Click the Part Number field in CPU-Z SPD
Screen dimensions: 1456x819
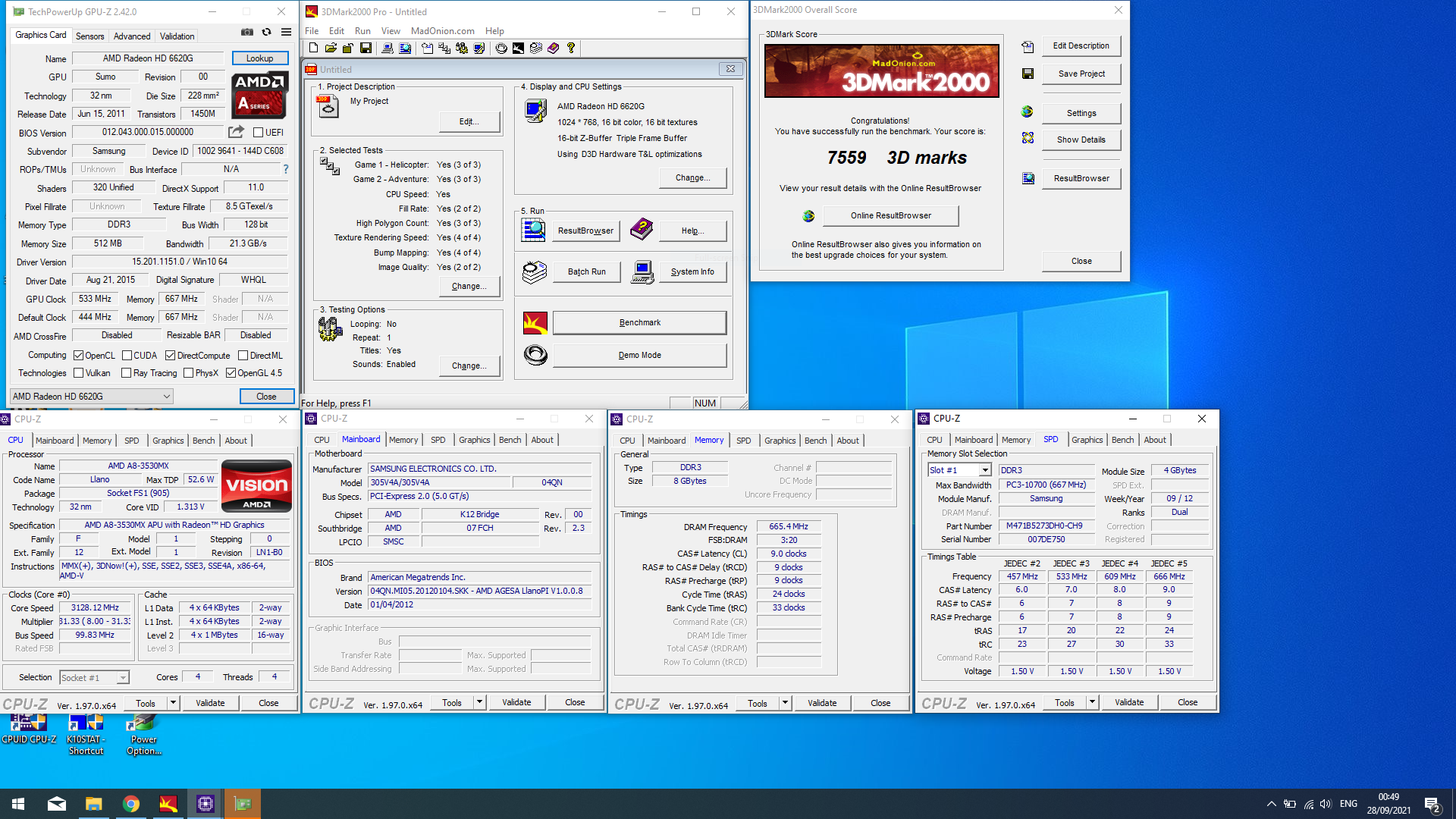(1046, 526)
